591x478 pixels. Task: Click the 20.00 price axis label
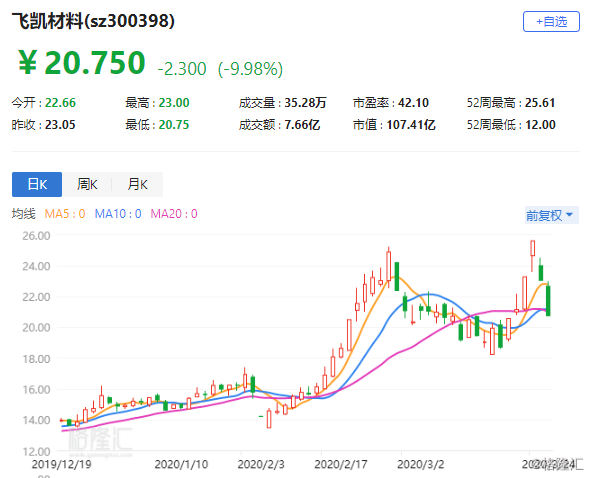point(36,327)
